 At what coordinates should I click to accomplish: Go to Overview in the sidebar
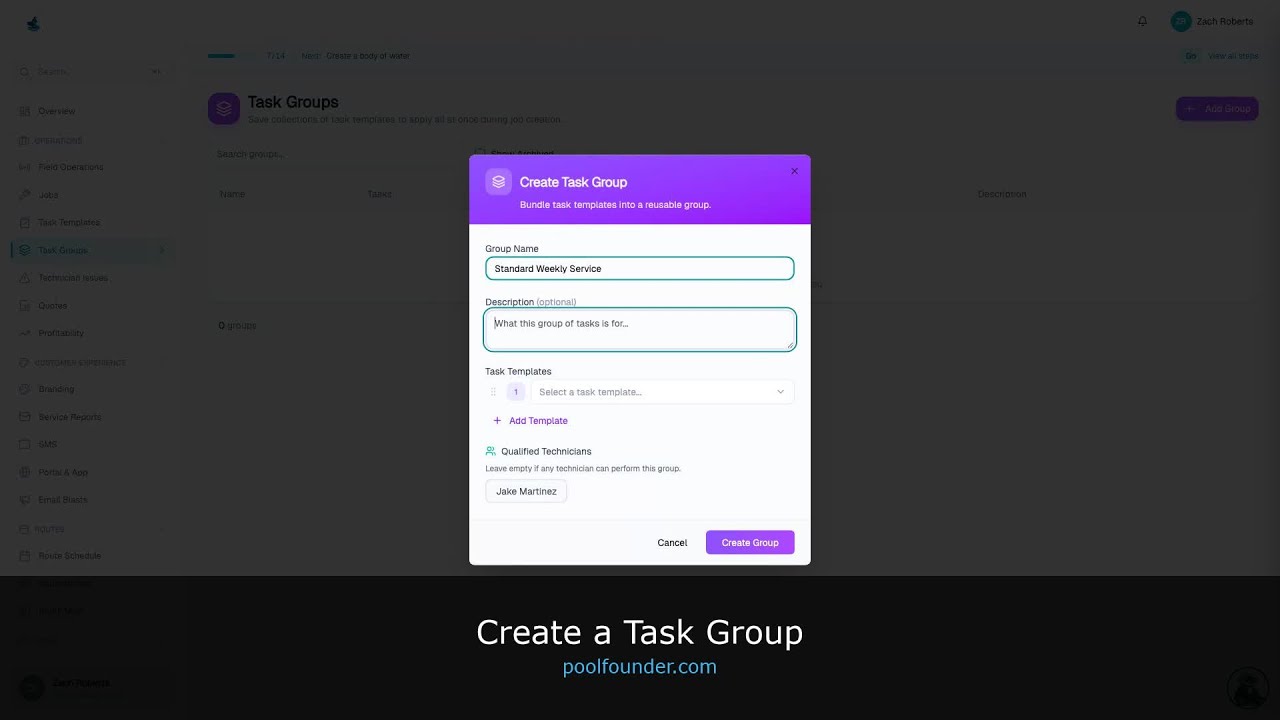pos(57,111)
